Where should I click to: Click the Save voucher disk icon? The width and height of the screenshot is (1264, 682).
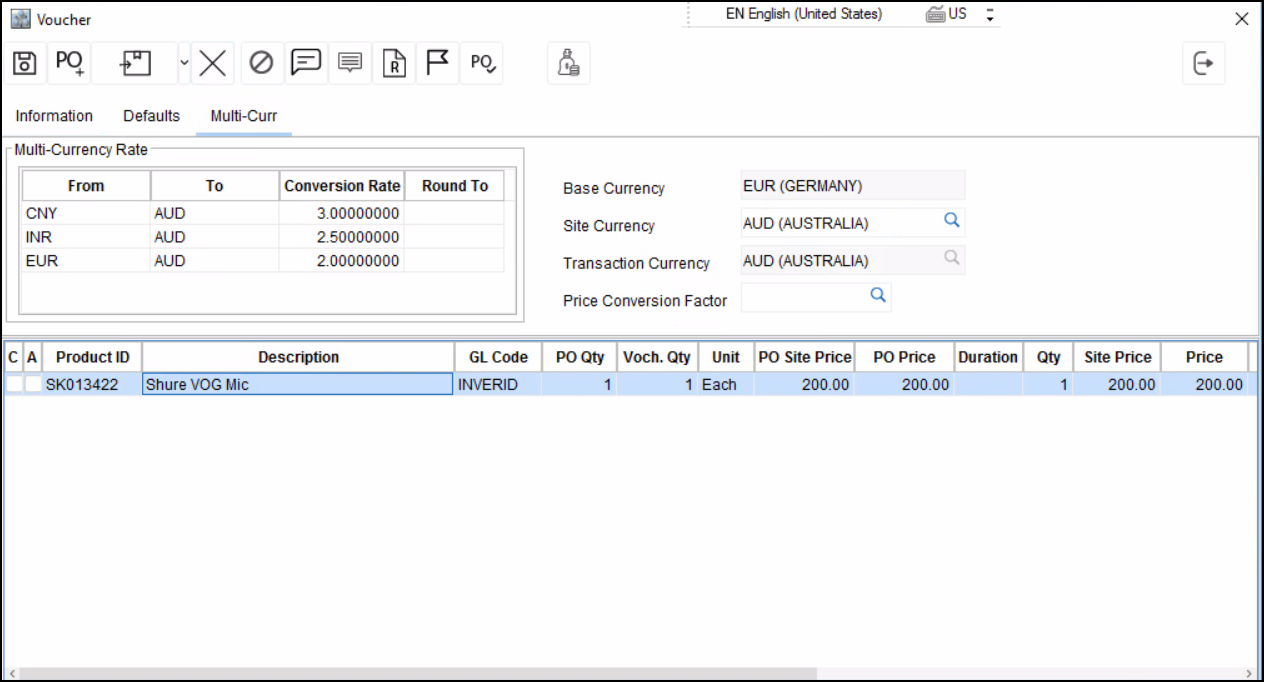(24, 63)
